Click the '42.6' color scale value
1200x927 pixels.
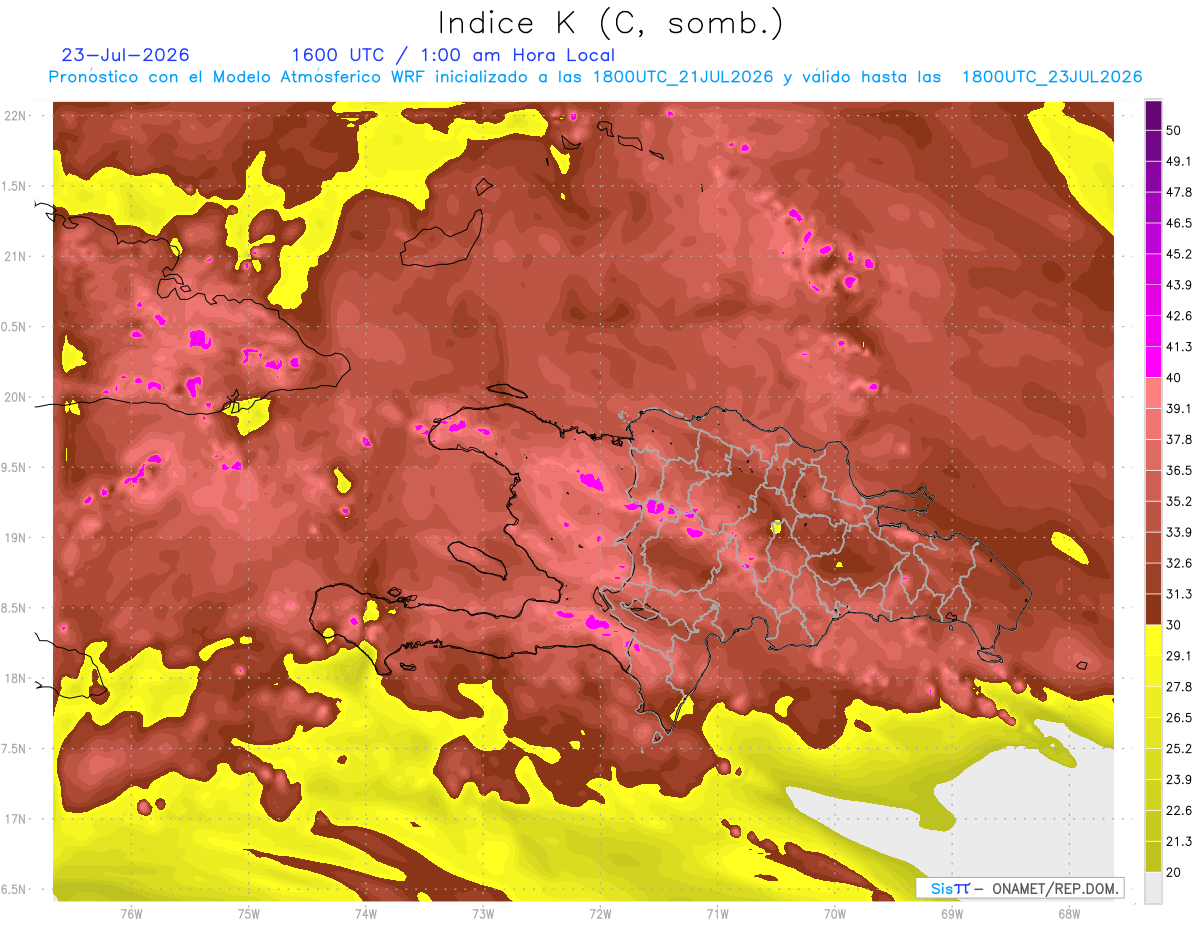click(1179, 316)
